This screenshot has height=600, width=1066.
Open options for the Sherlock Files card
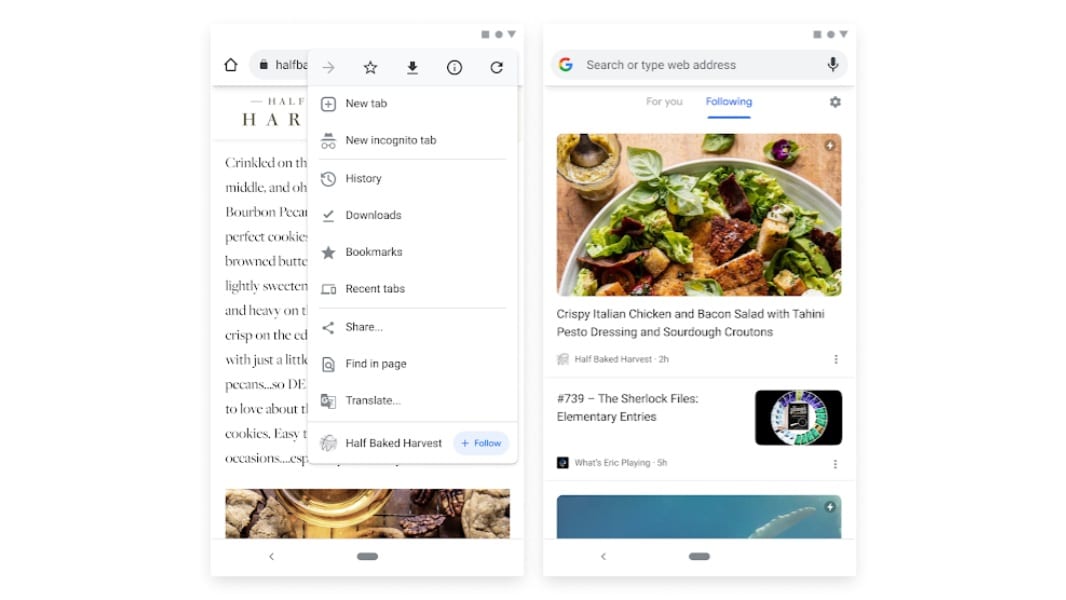(836, 463)
